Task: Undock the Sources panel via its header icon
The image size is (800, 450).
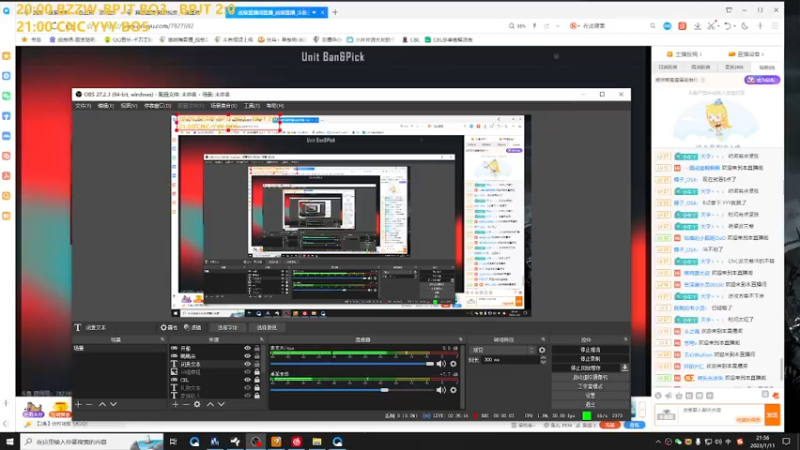Action: [261, 339]
